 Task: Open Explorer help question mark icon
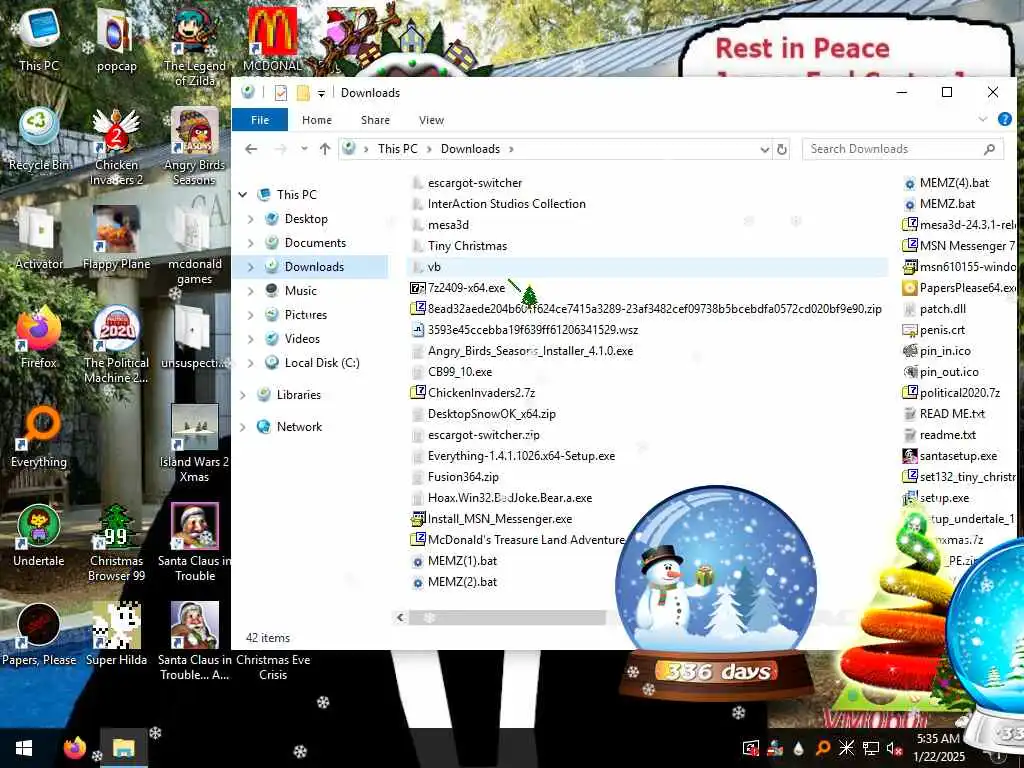[x=1004, y=120]
